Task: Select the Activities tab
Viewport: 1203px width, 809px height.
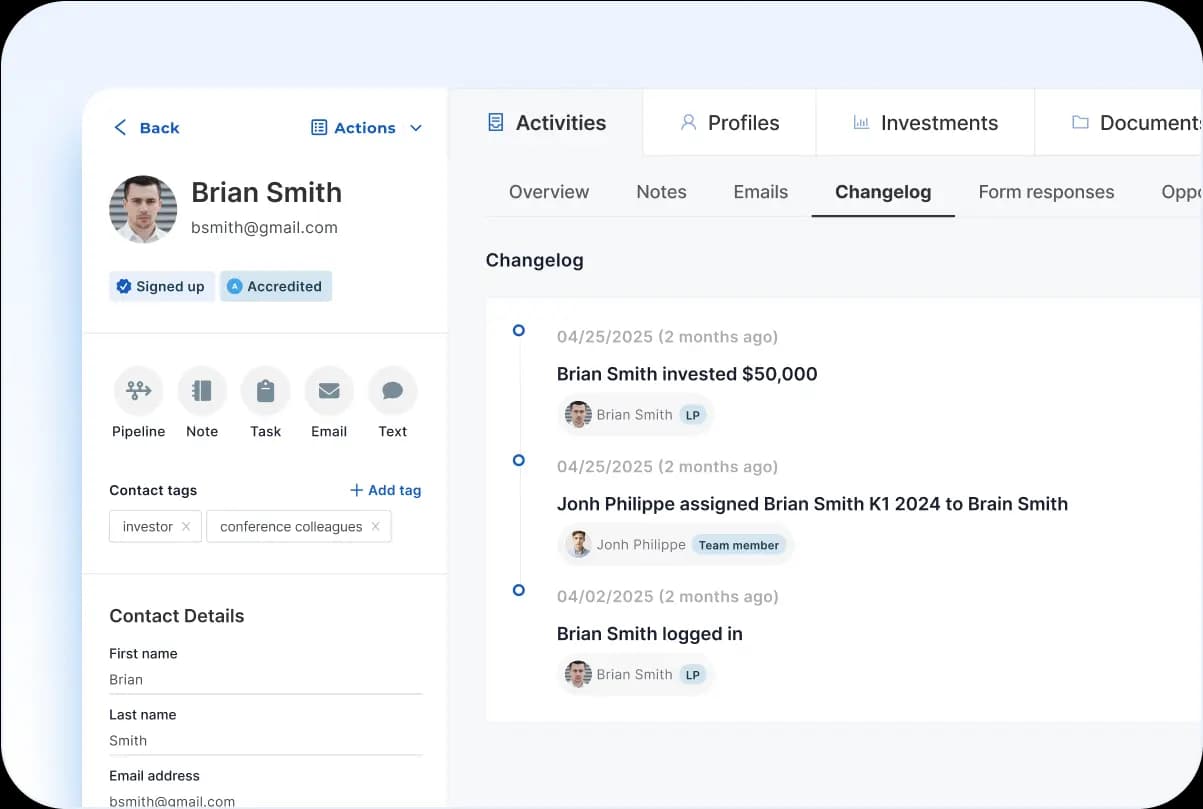Action: click(x=546, y=123)
